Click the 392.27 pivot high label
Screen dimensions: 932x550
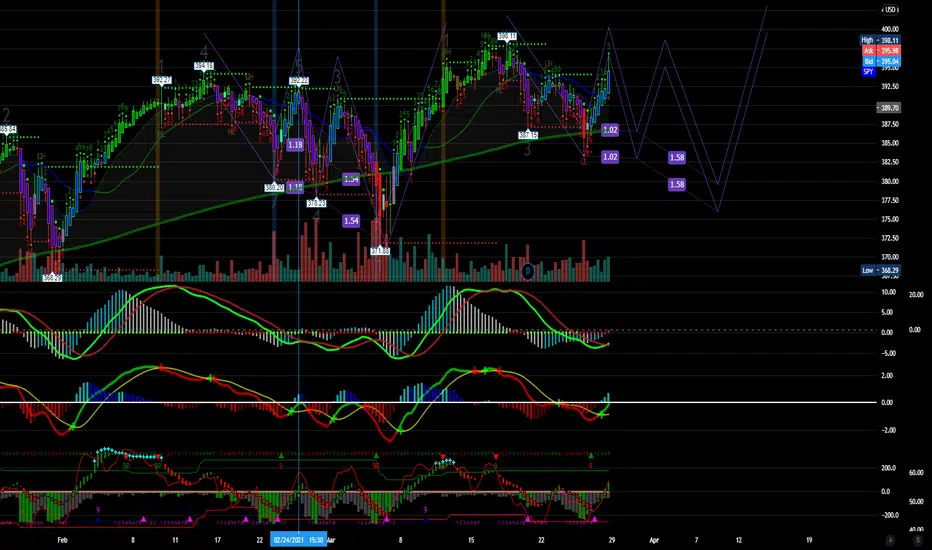click(x=162, y=80)
